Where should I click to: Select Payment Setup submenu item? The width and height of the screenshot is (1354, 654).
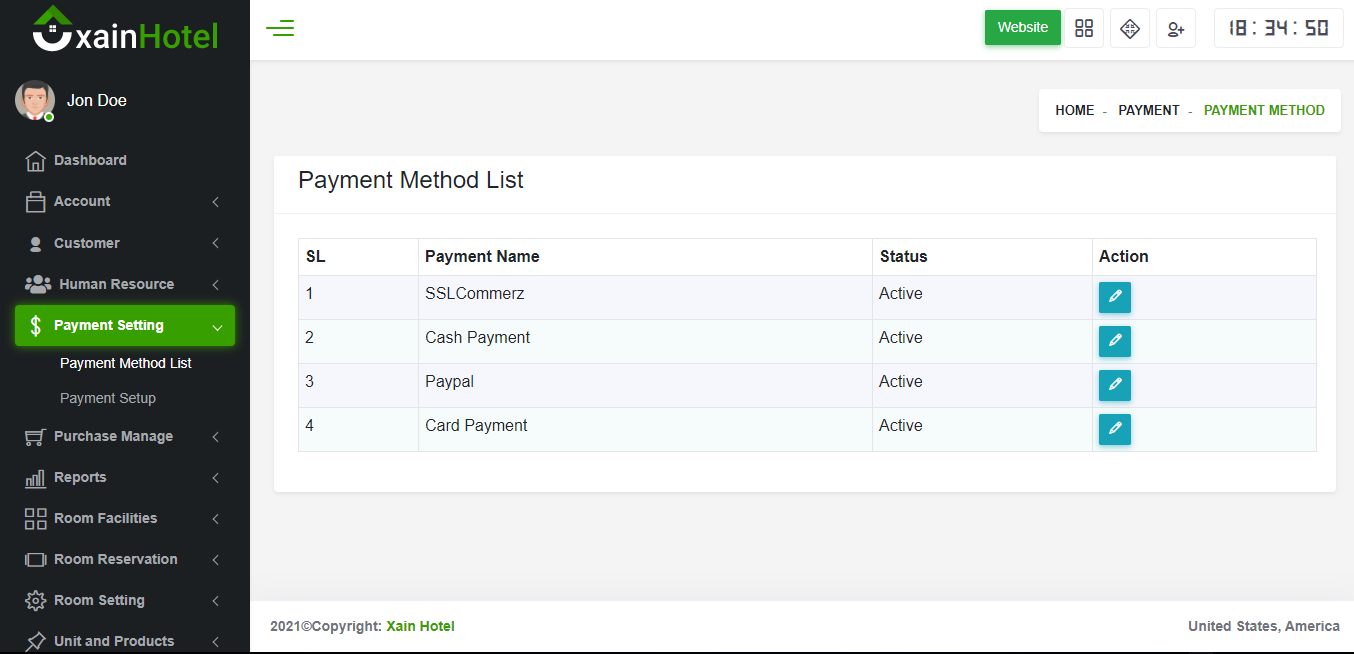click(108, 398)
